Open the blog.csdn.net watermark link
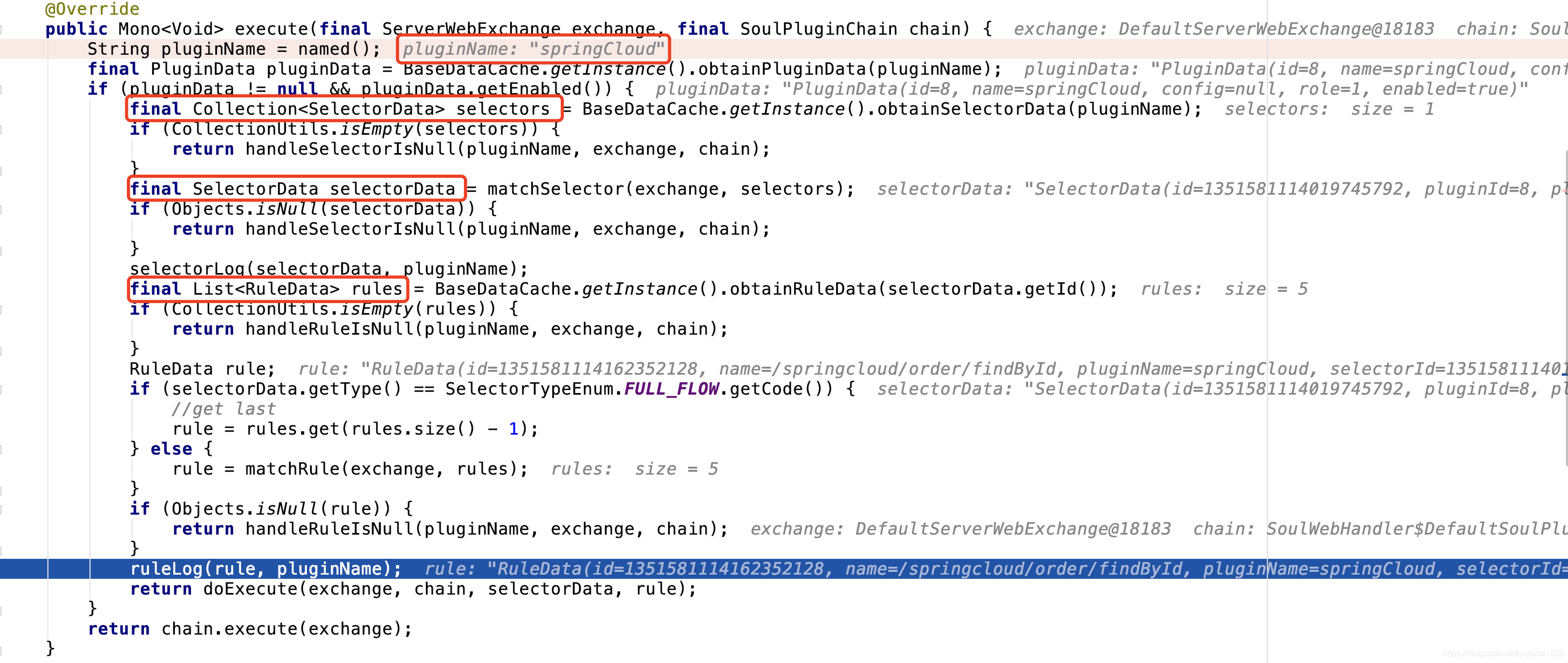 (x=1502, y=654)
